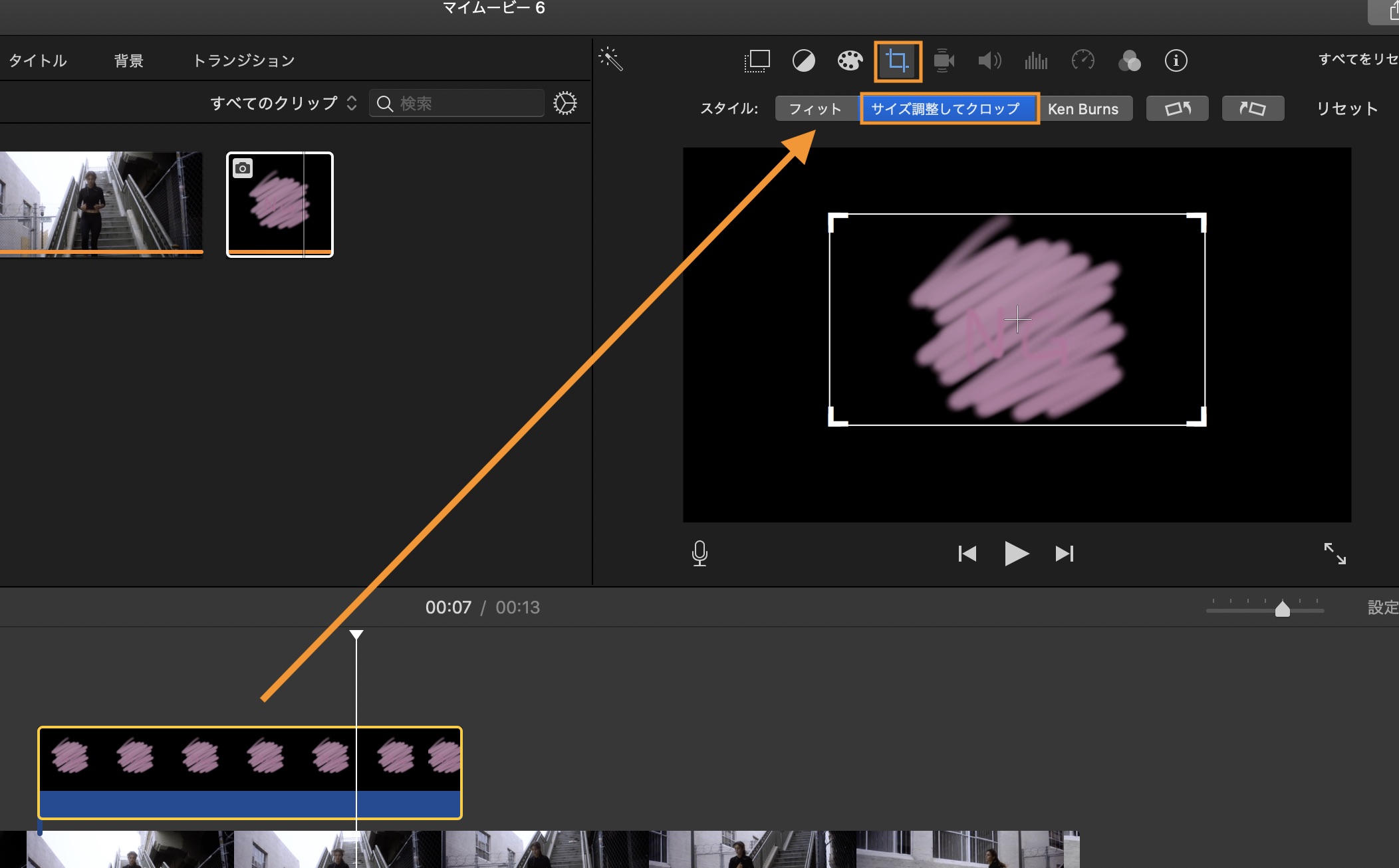Jump to next clip with skip-forward button
The width and height of the screenshot is (1399, 868).
point(1065,554)
